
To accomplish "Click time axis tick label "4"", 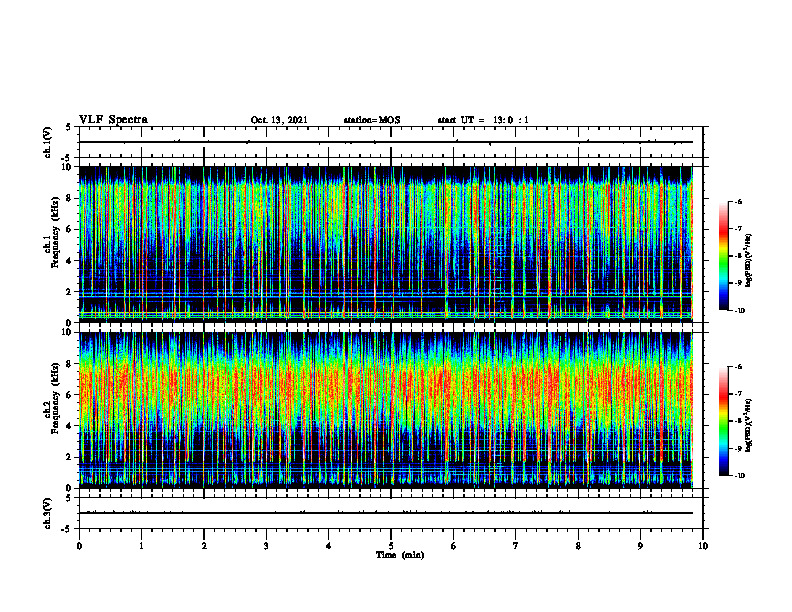I will (x=329, y=546).
